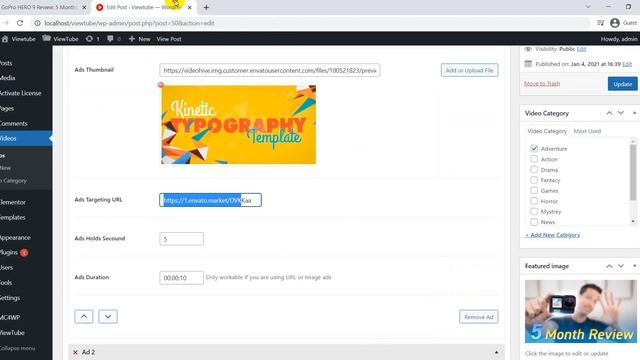Open the updates icon in admin bar

pos(93,39)
